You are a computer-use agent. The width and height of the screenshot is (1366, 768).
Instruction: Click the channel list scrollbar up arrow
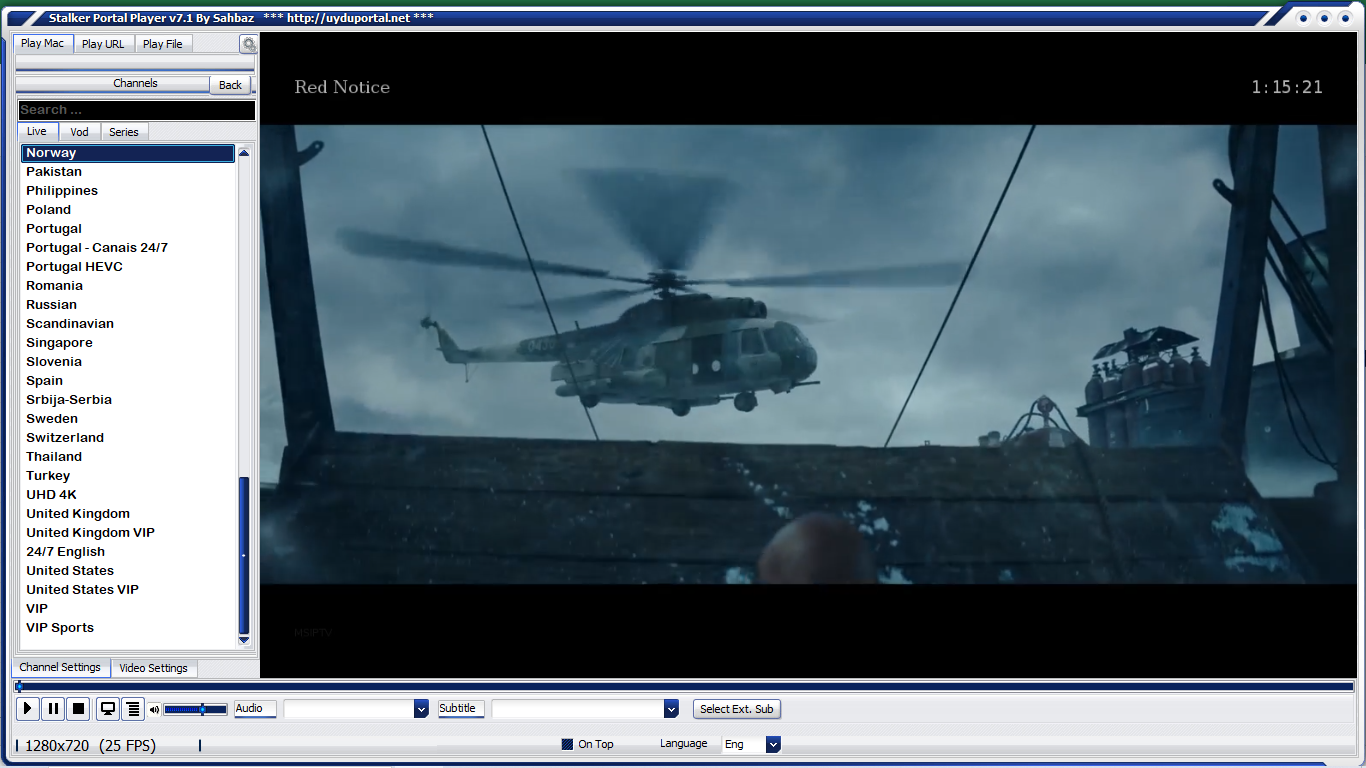244,153
